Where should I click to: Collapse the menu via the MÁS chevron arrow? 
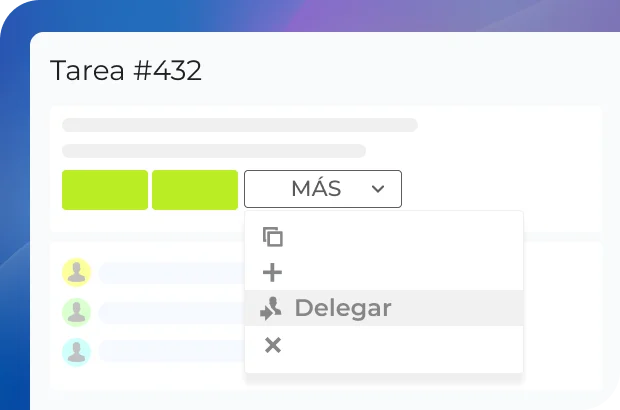[x=378, y=189]
